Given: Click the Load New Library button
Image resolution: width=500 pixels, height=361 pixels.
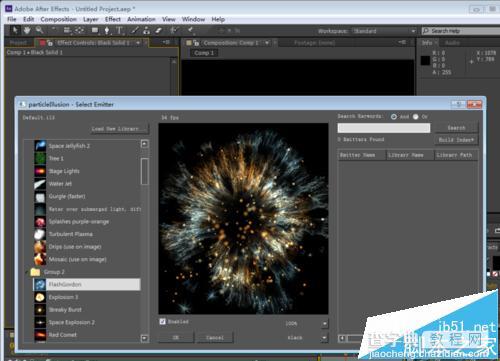Looking at the screenshot, I should tap(120, 129).
